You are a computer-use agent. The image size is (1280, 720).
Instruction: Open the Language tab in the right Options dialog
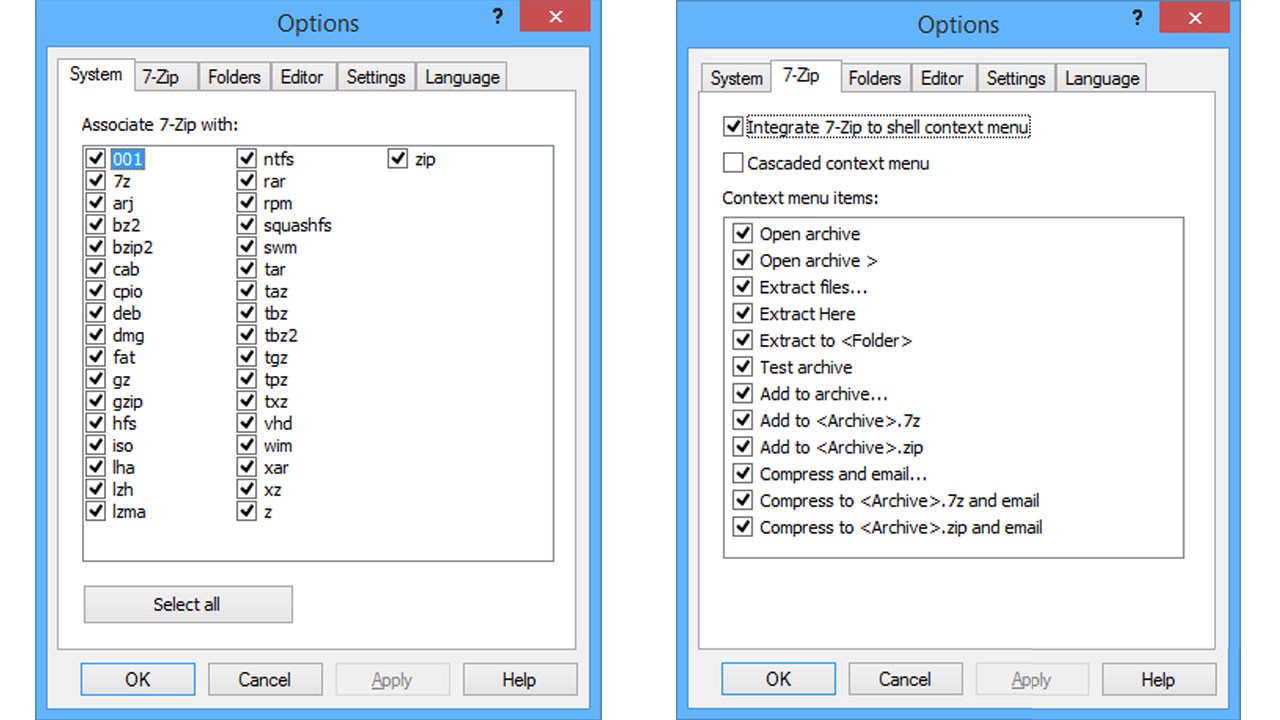(x=1102, y=78)
